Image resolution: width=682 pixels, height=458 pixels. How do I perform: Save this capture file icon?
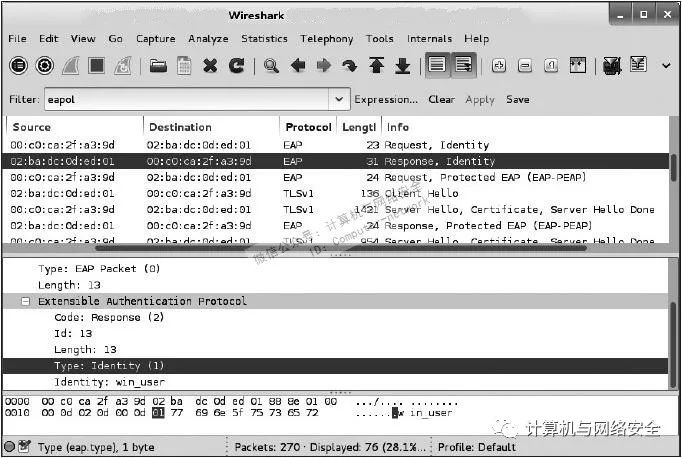click(184, 66)
